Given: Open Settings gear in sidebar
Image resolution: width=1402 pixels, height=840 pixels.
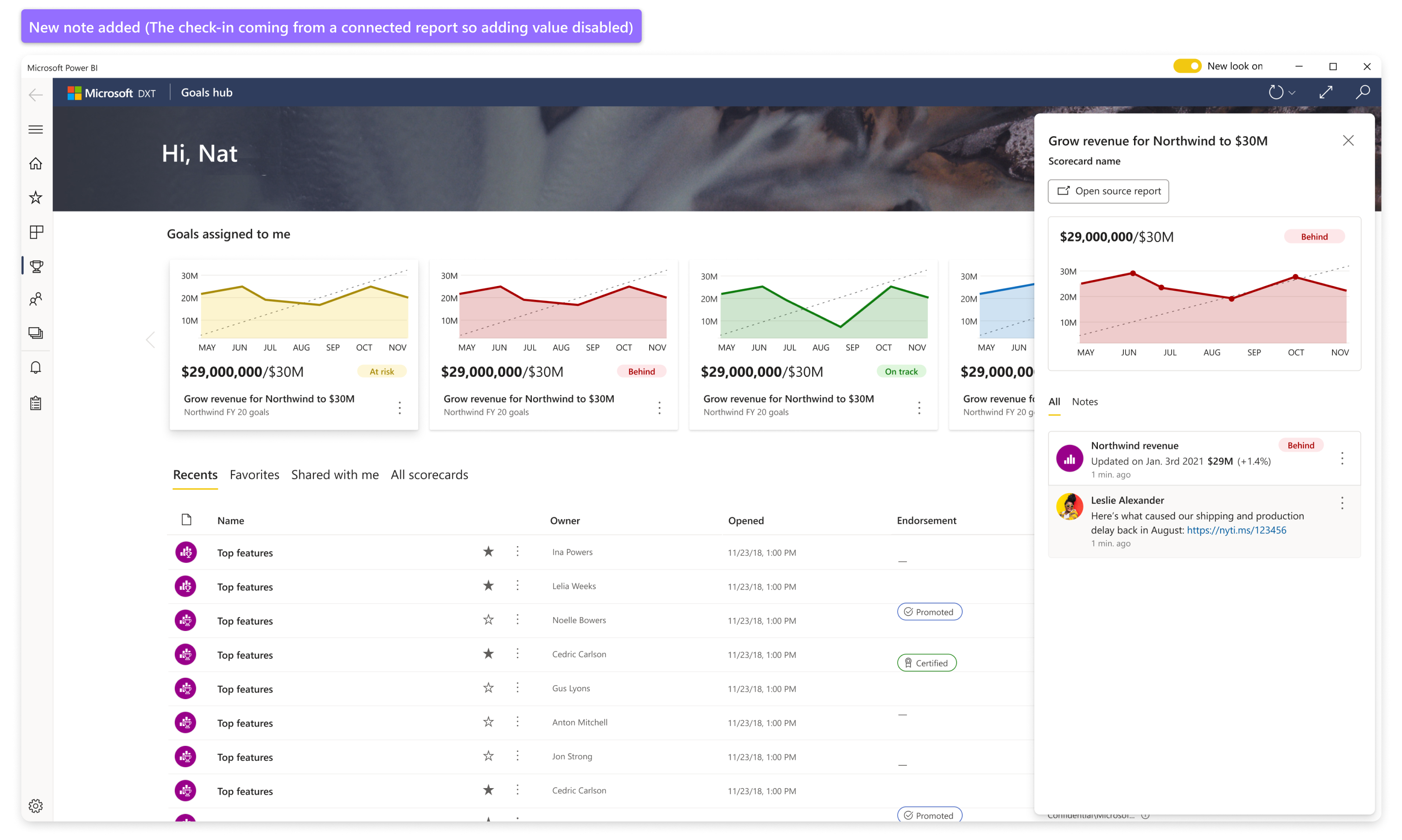Looking at the screenshot, I should (36, 806).
